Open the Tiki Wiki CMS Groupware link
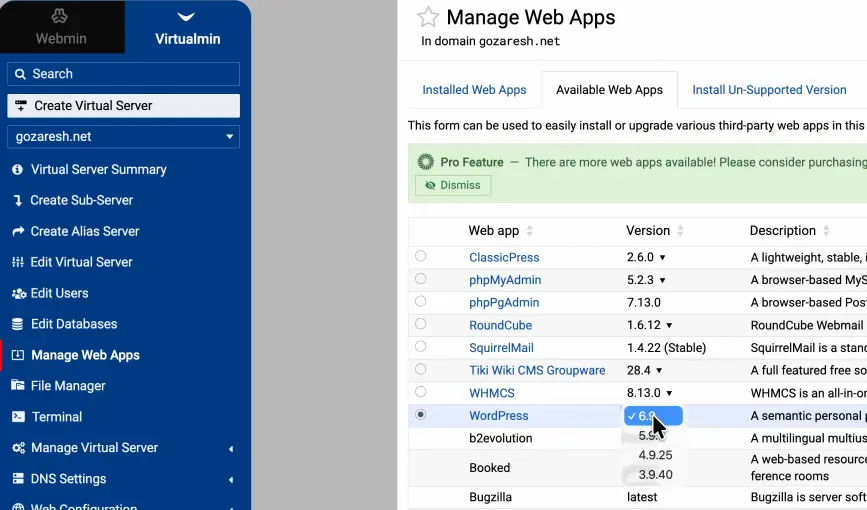The image size is (867, 510). (537, 370)
